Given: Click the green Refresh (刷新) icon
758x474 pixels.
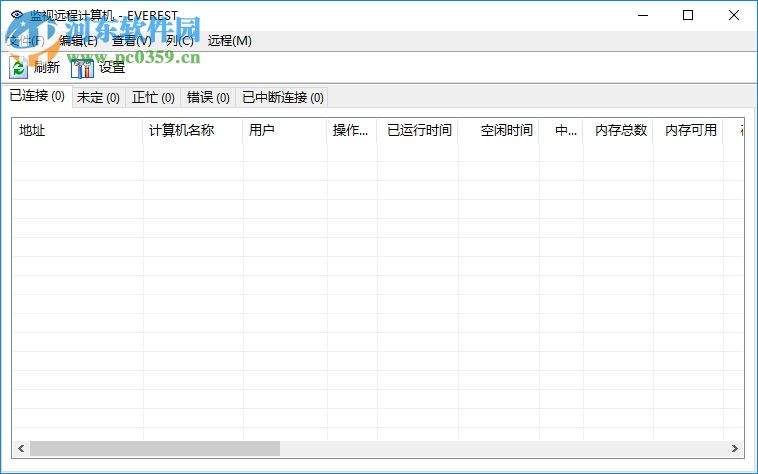Looking at the screenshot, I should click(18, 68).
